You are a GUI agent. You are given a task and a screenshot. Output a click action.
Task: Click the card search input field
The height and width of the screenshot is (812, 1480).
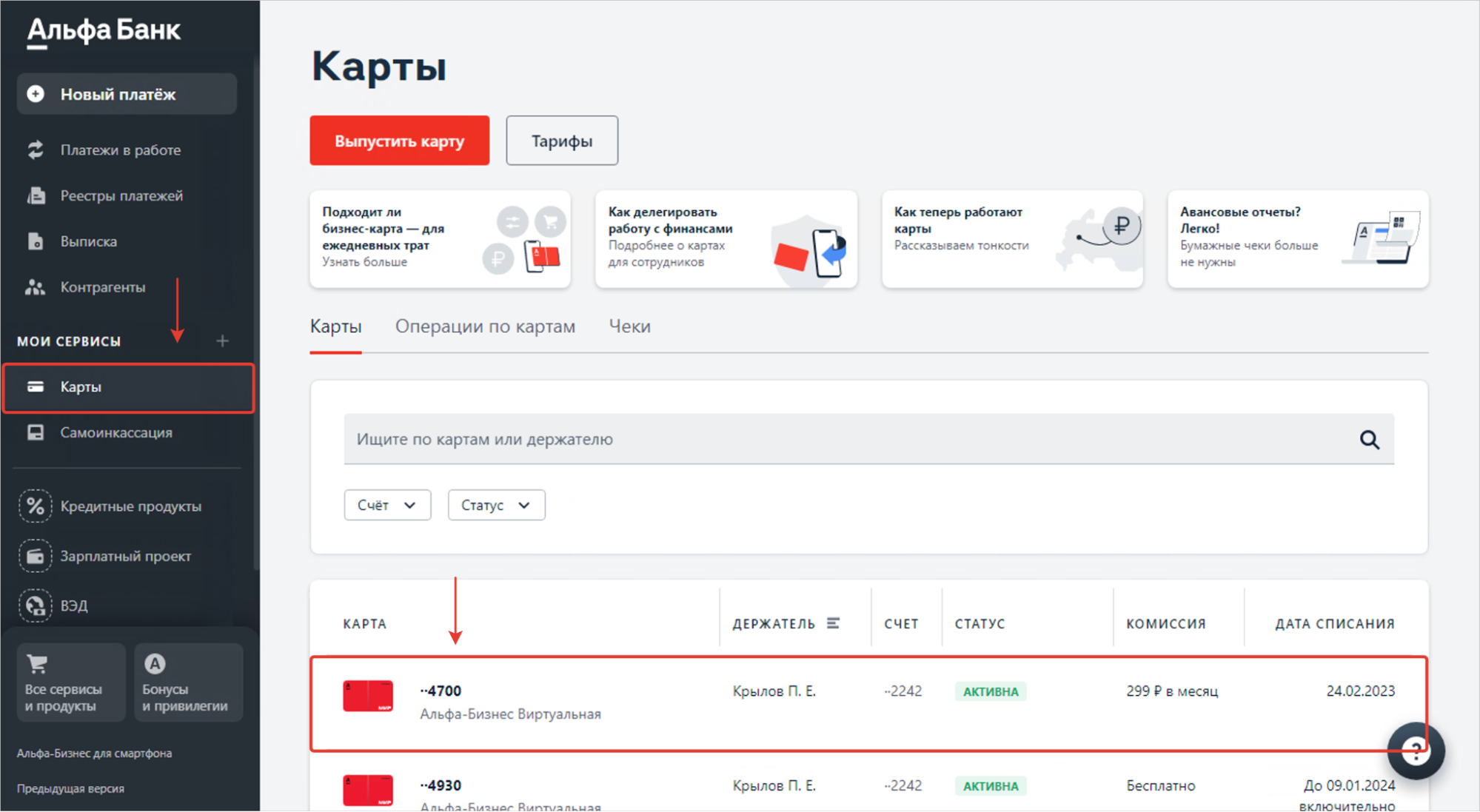click(x=868, y=440)
